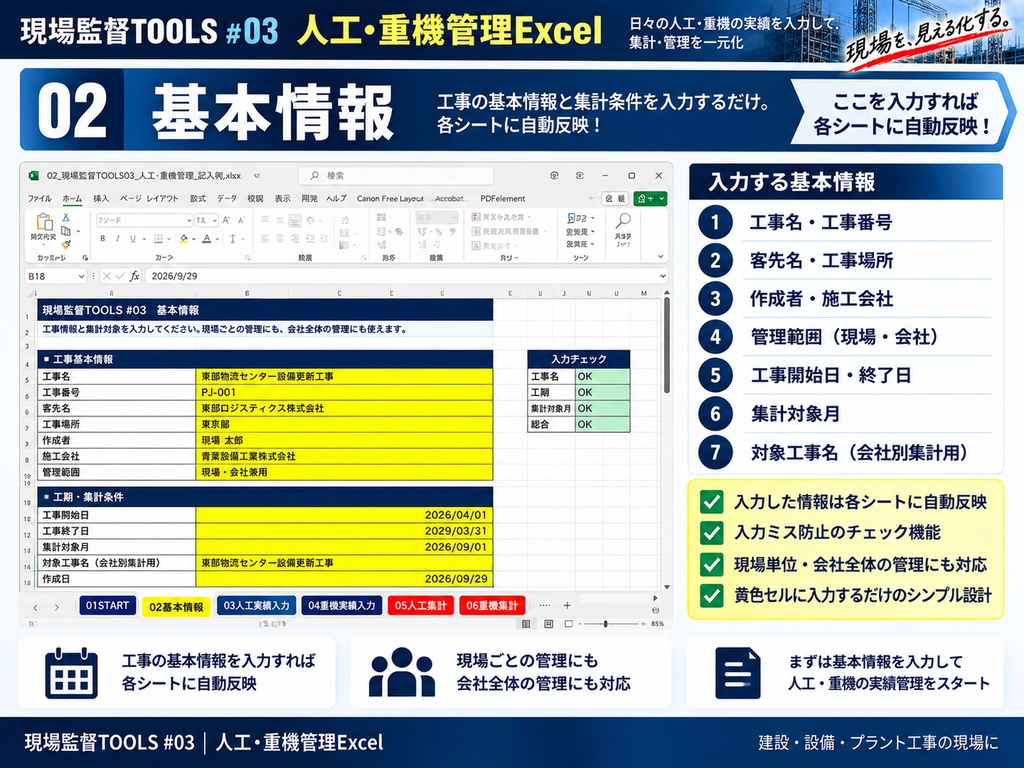Click the next sheet navigation arrow
This screenshot has width=1024, height=768.
point(57,607)
